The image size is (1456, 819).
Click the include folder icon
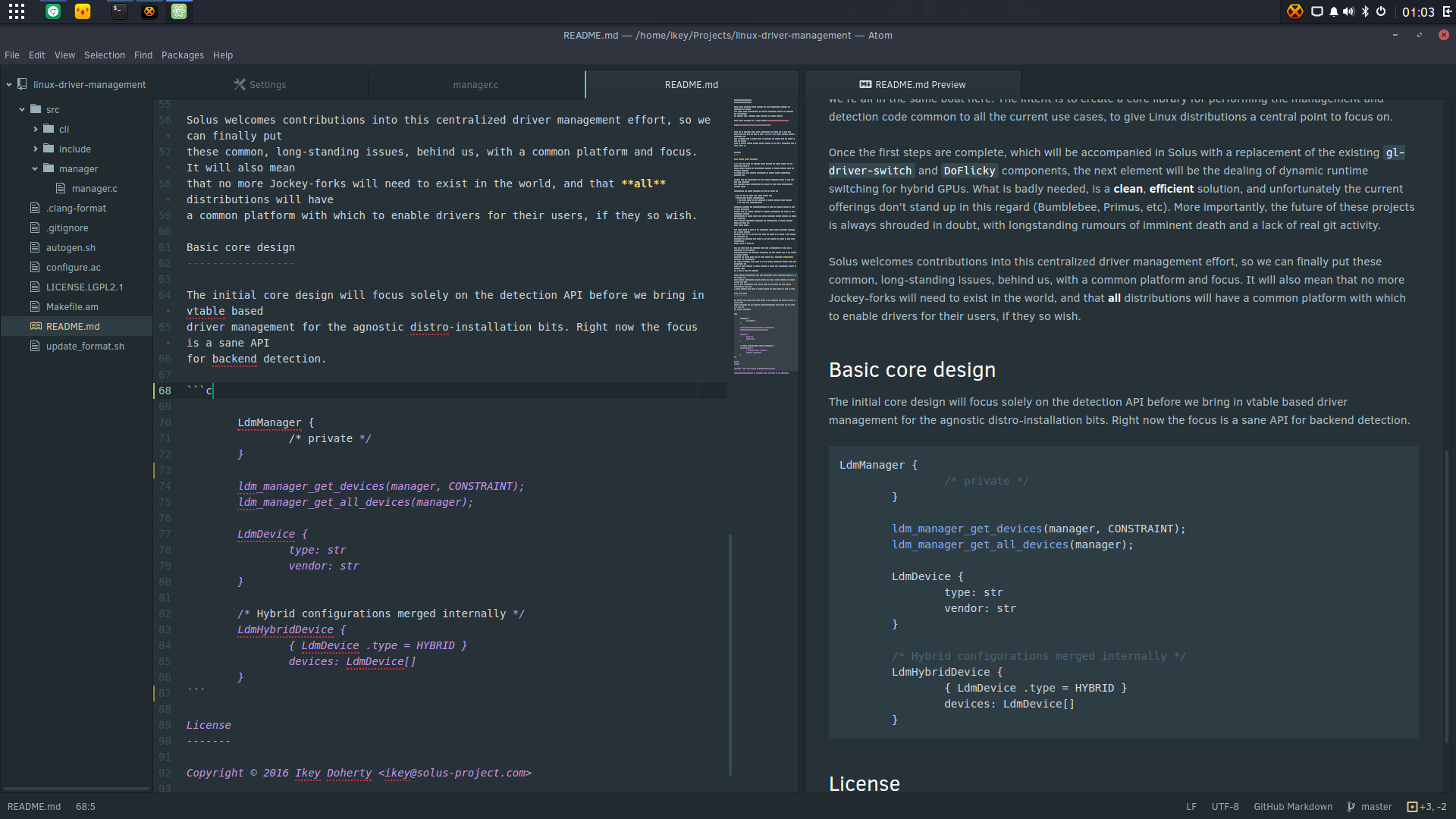(x=49, y=149)
